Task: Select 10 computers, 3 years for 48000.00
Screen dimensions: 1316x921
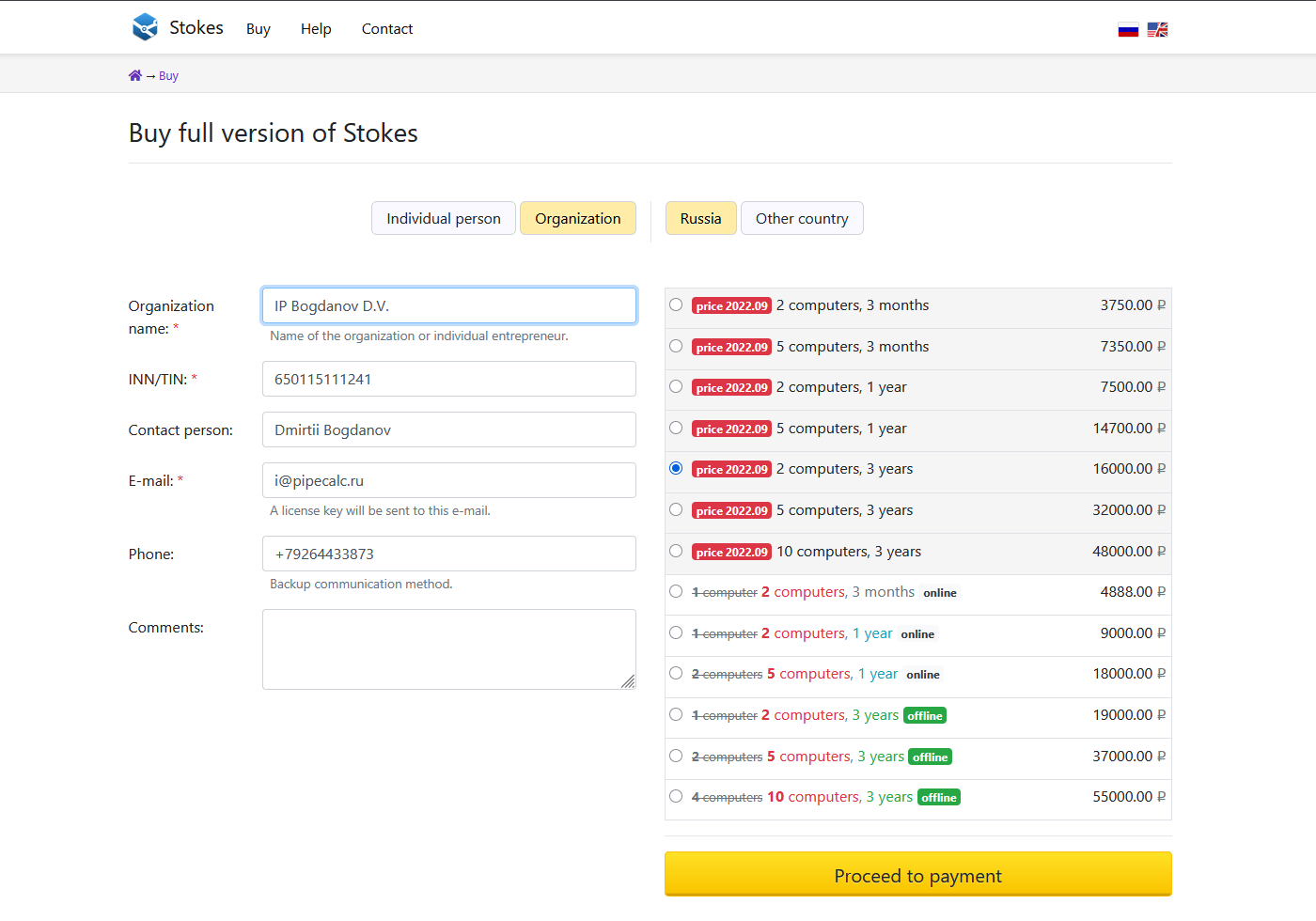Action: [676, 552]
